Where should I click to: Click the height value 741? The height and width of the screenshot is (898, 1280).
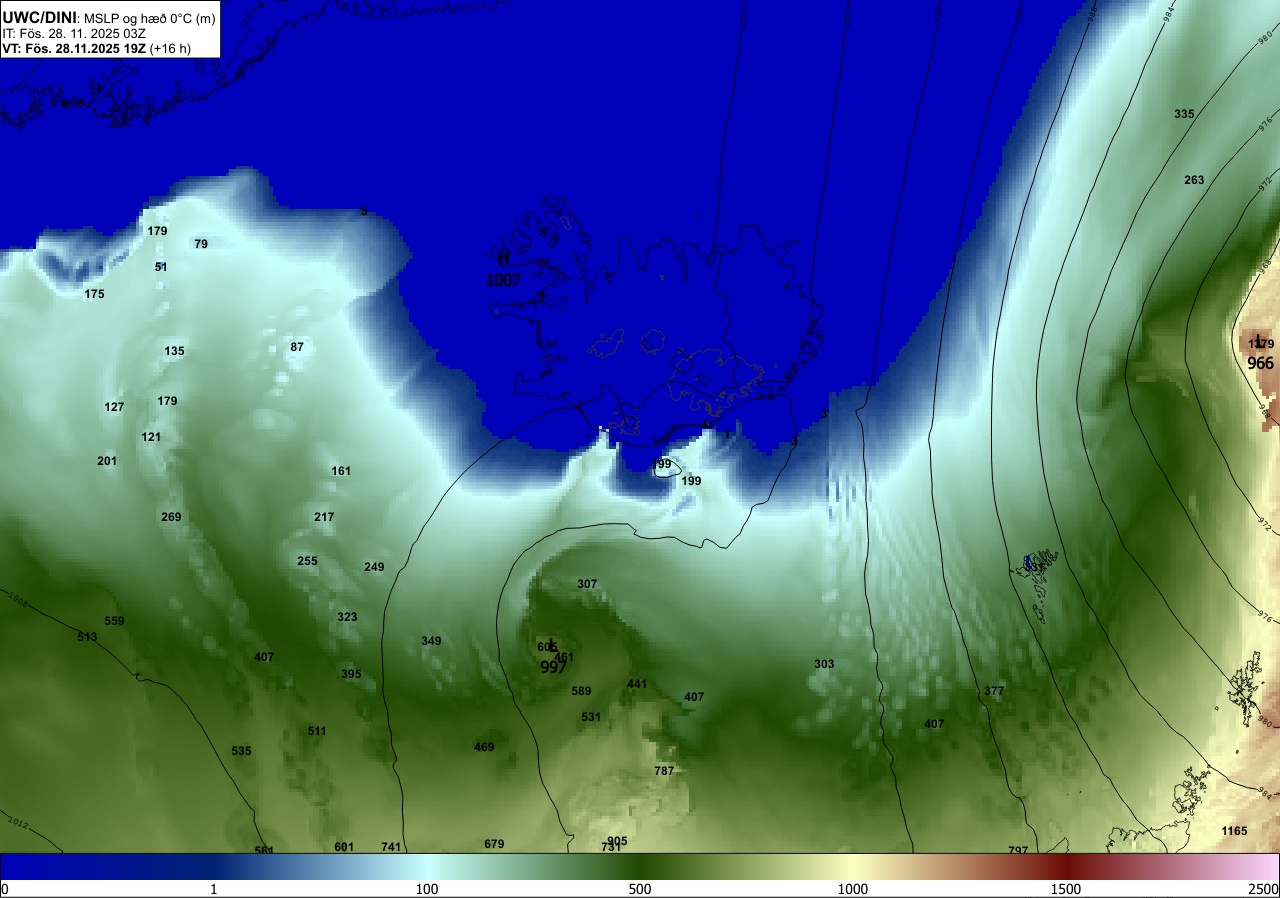pos(391,847)
